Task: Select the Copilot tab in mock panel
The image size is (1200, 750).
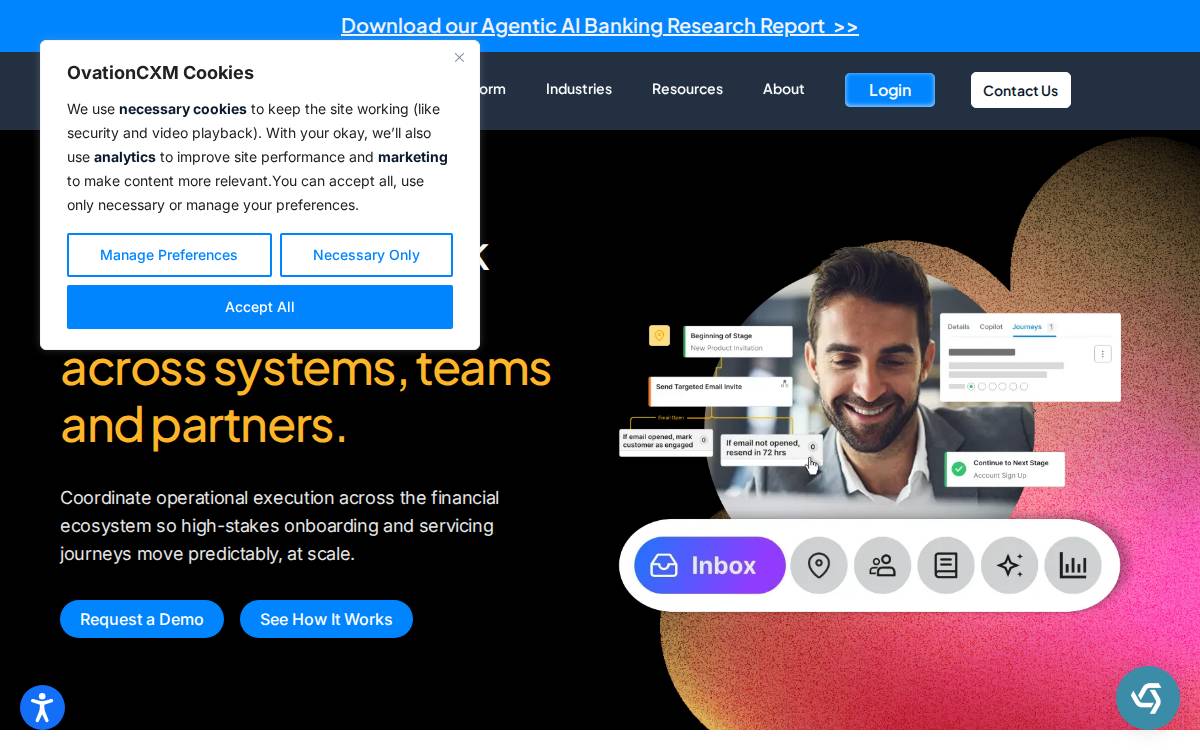Action: (x=991, y=326)
